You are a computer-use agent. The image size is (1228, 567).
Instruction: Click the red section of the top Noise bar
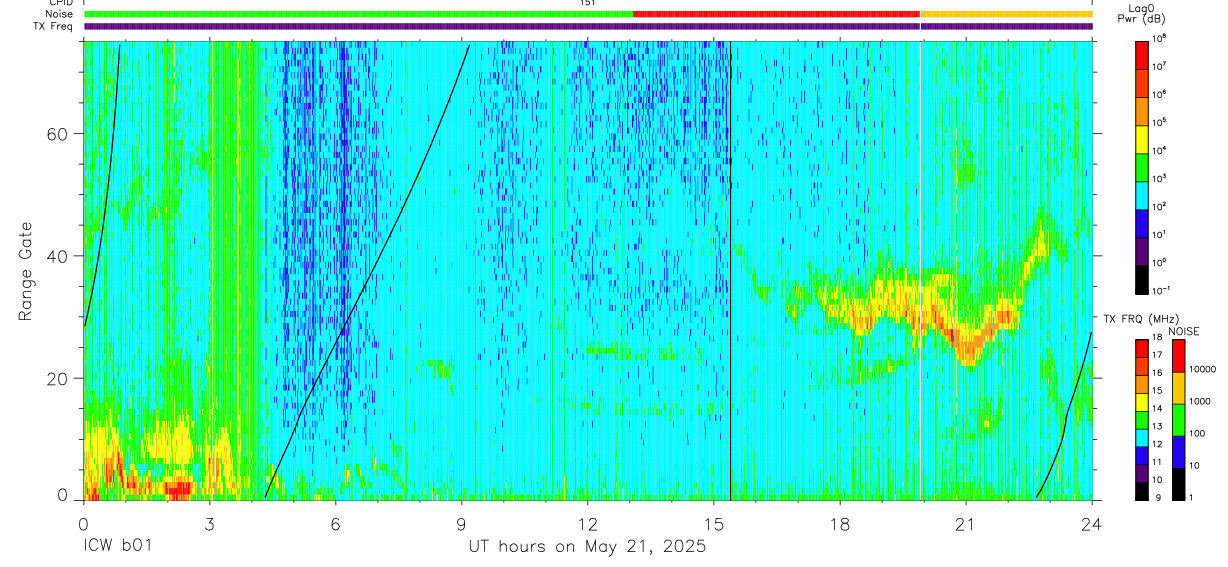777,14
